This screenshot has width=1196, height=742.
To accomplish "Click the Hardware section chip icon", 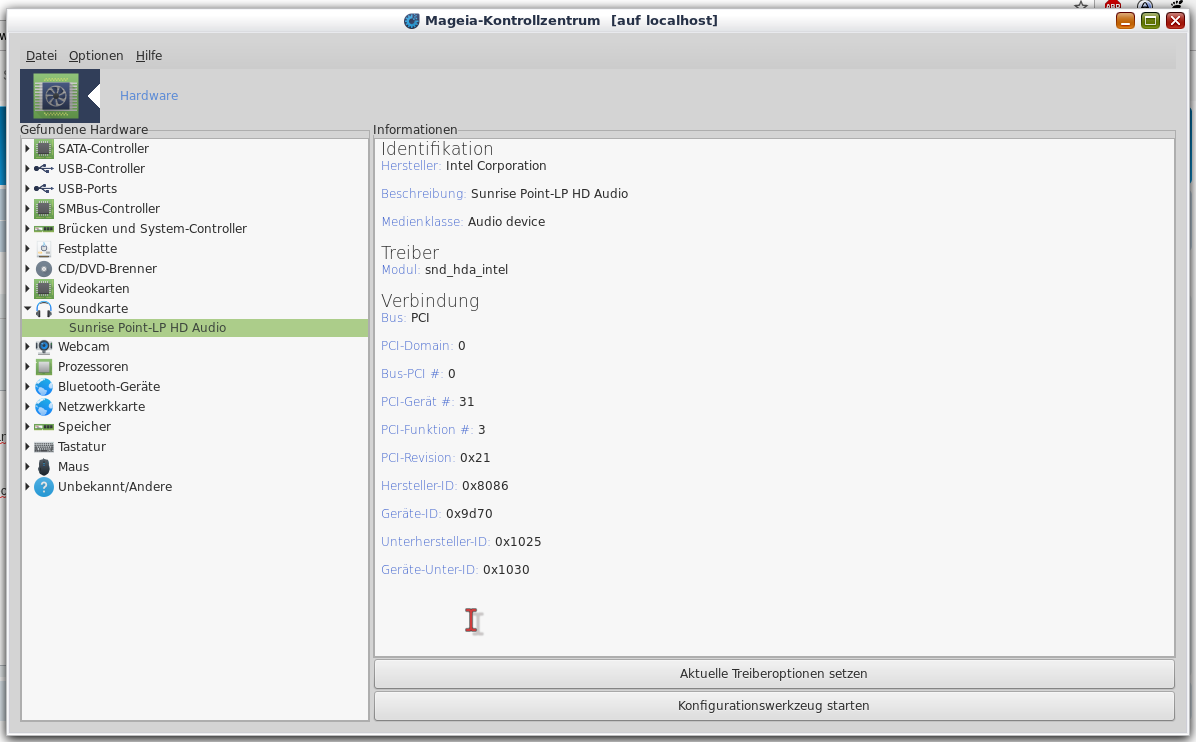I will [x=56, y=96].
